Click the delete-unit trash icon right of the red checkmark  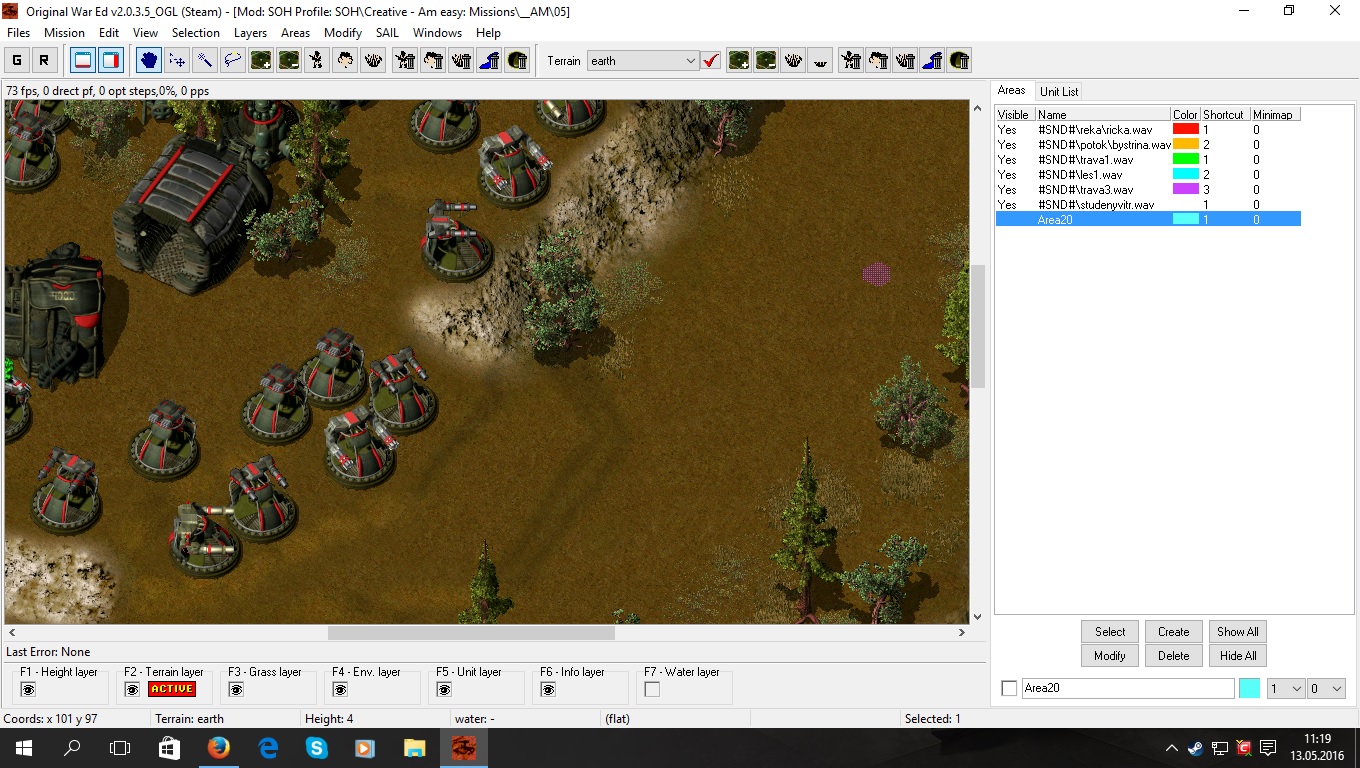(x=851, y=60)
